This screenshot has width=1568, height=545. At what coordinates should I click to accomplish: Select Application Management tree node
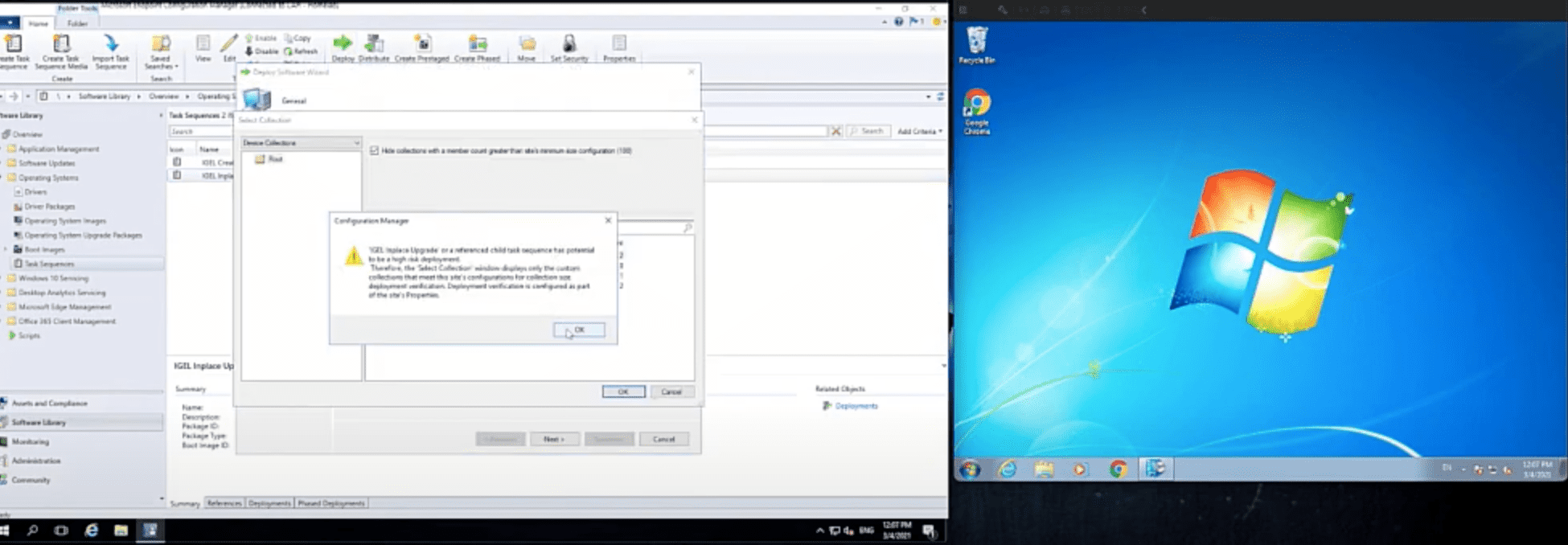click(59, 149)
